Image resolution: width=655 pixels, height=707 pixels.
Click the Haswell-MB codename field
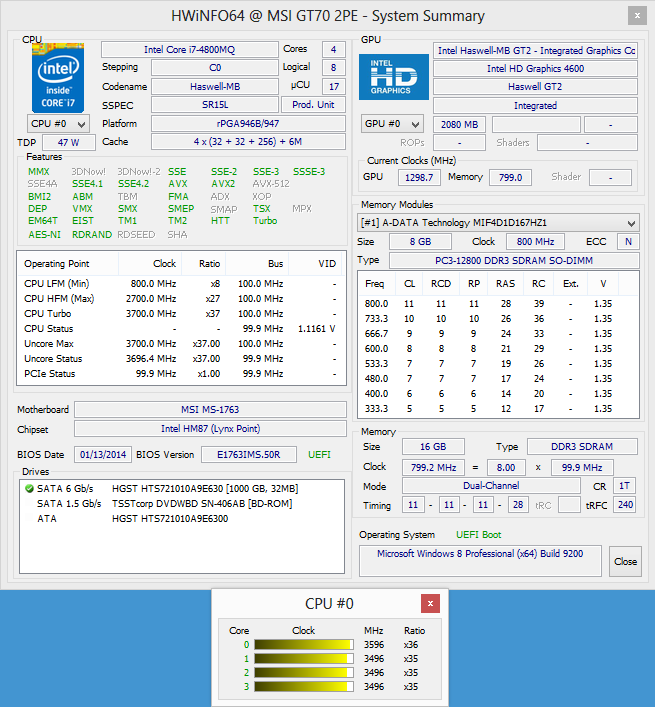tap(215, 87)
